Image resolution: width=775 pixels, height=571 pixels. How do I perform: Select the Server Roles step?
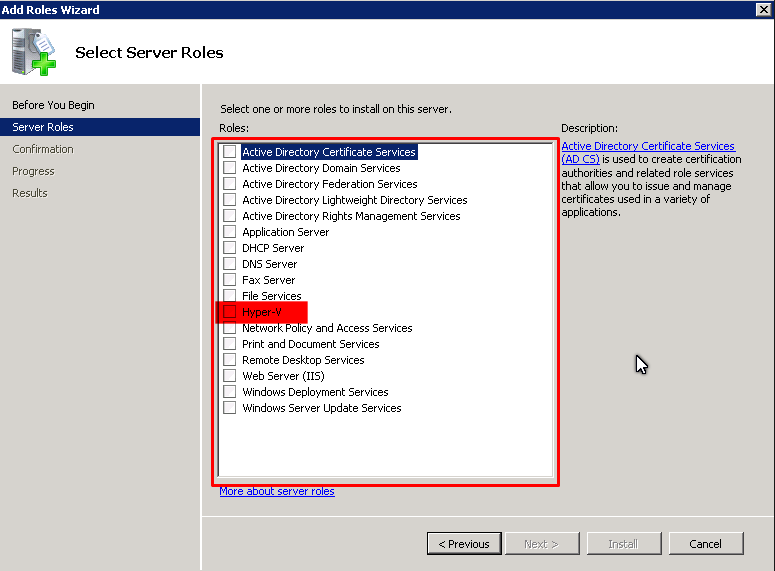point(100,127)
